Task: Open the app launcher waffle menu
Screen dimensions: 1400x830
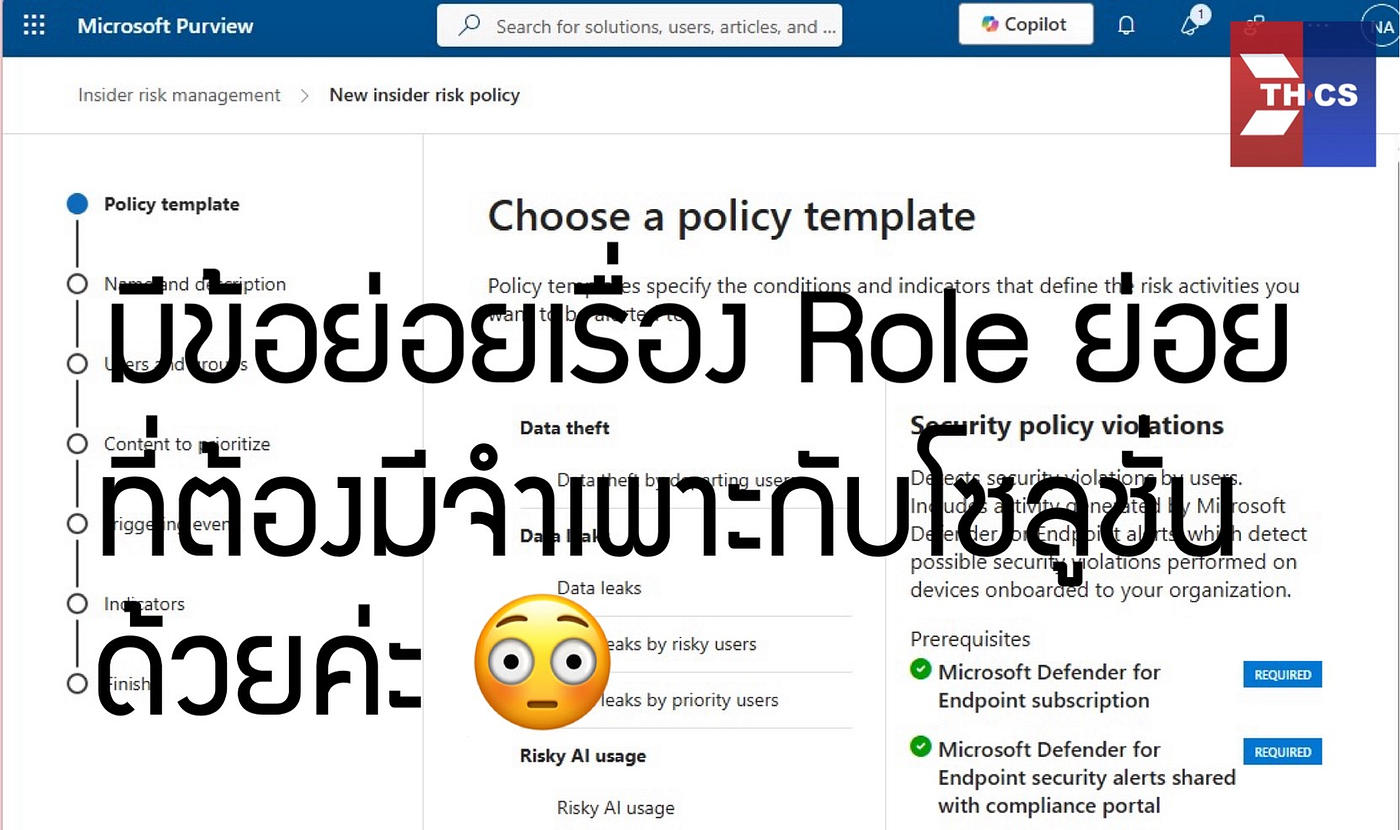Action: pyautogui.click(x=34, y=25)
